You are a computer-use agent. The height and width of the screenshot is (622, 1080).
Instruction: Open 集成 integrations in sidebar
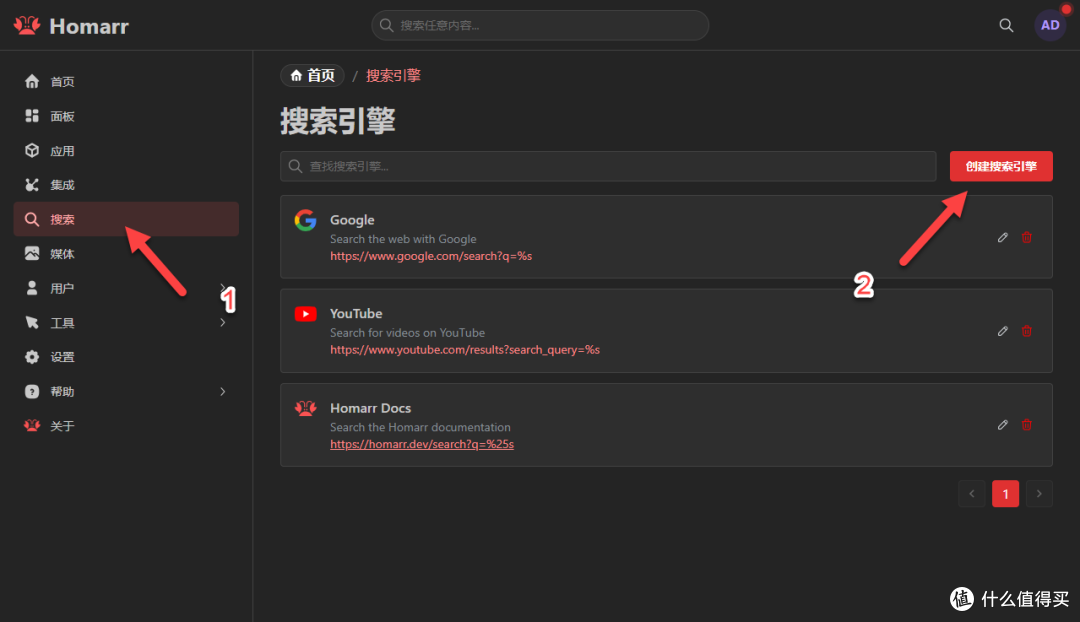pos(126,185)
